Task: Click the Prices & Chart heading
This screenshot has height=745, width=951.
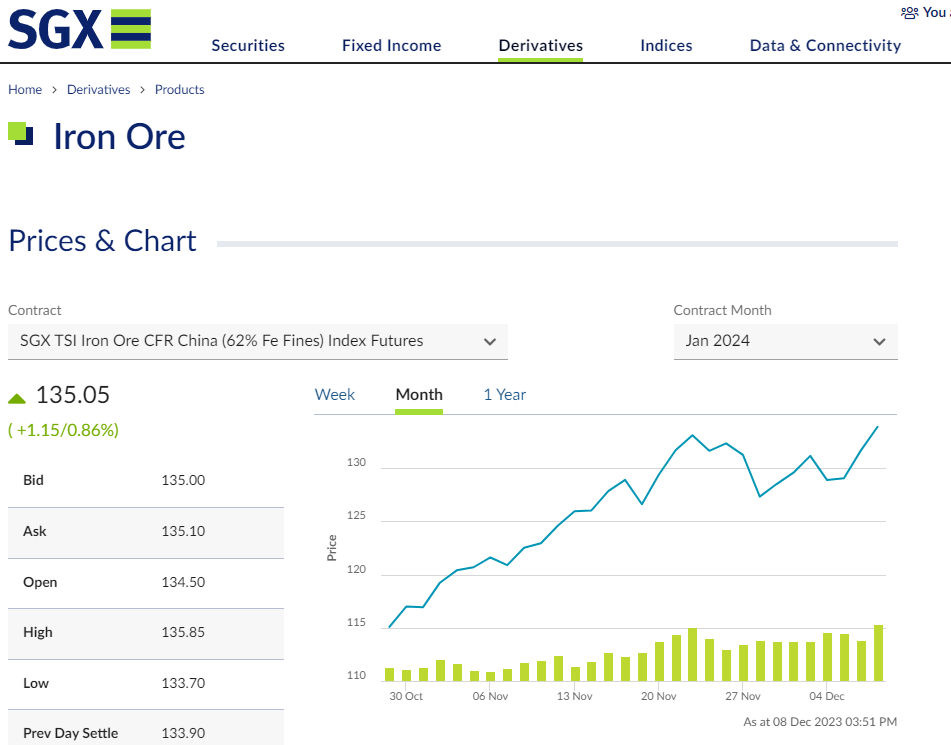Action: 102,241
